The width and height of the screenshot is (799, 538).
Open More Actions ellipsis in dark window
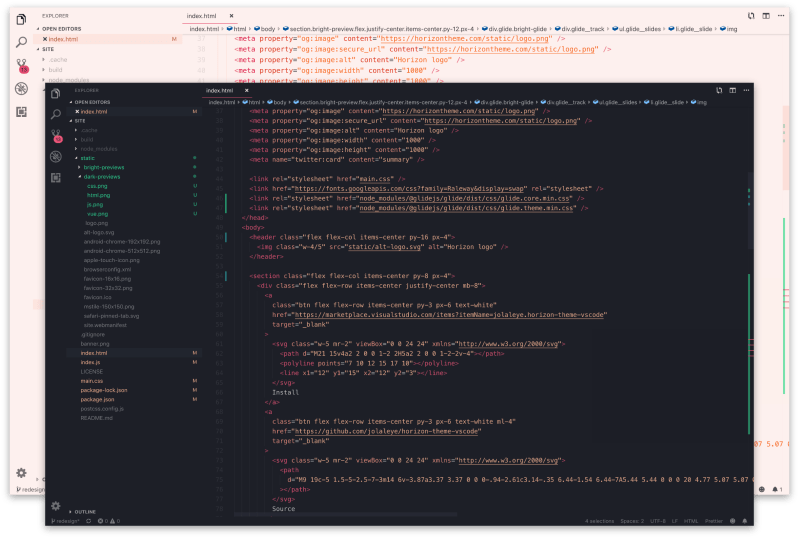pos(746,90)
